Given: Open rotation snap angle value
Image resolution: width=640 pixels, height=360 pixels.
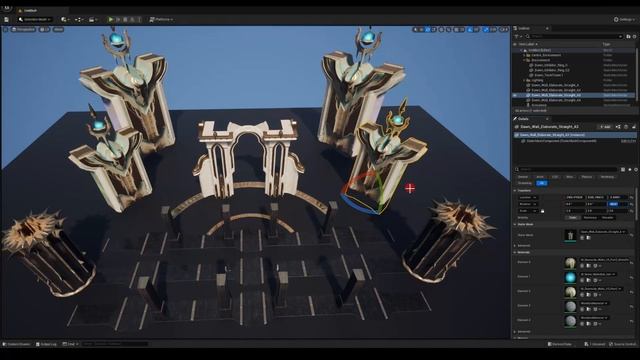Looking at the screenshot, I should point(476,29).
